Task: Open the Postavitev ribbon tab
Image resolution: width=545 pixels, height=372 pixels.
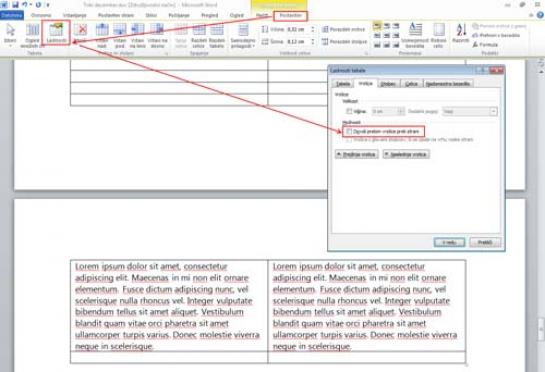Action: (291, 15)
